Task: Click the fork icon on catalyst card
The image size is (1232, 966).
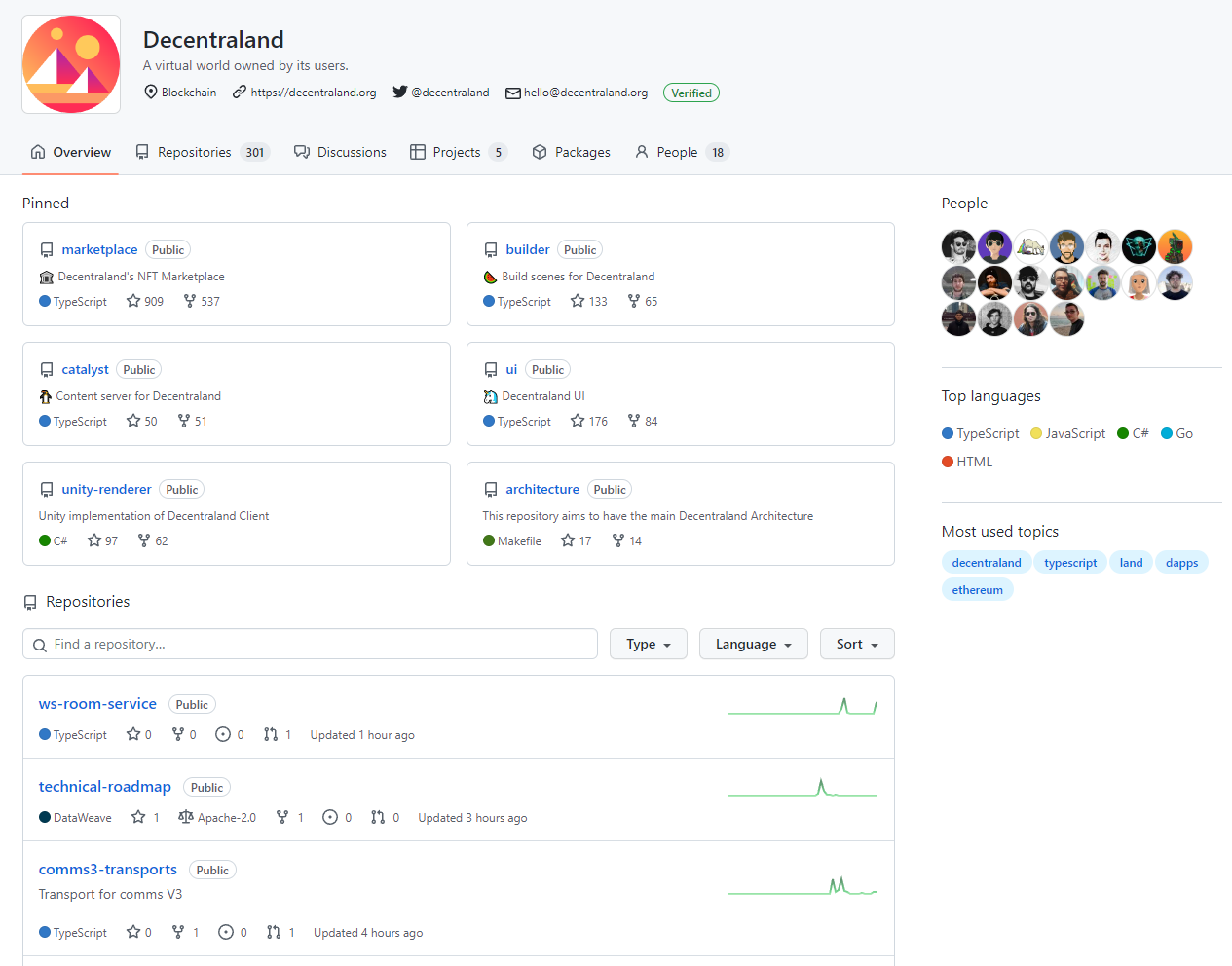Action: tap(184, 421)
